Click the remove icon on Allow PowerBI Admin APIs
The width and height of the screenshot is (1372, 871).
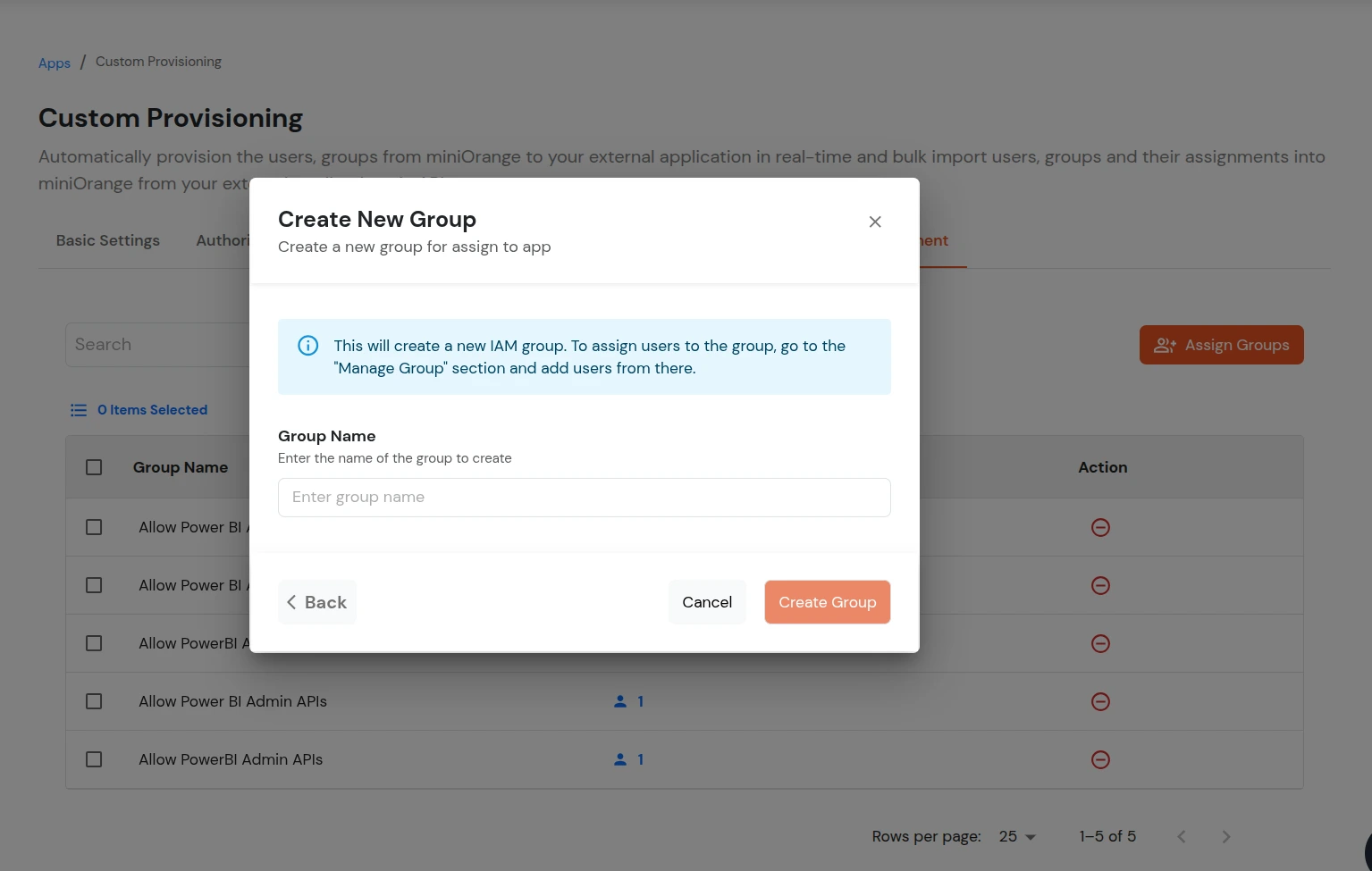1100,759
